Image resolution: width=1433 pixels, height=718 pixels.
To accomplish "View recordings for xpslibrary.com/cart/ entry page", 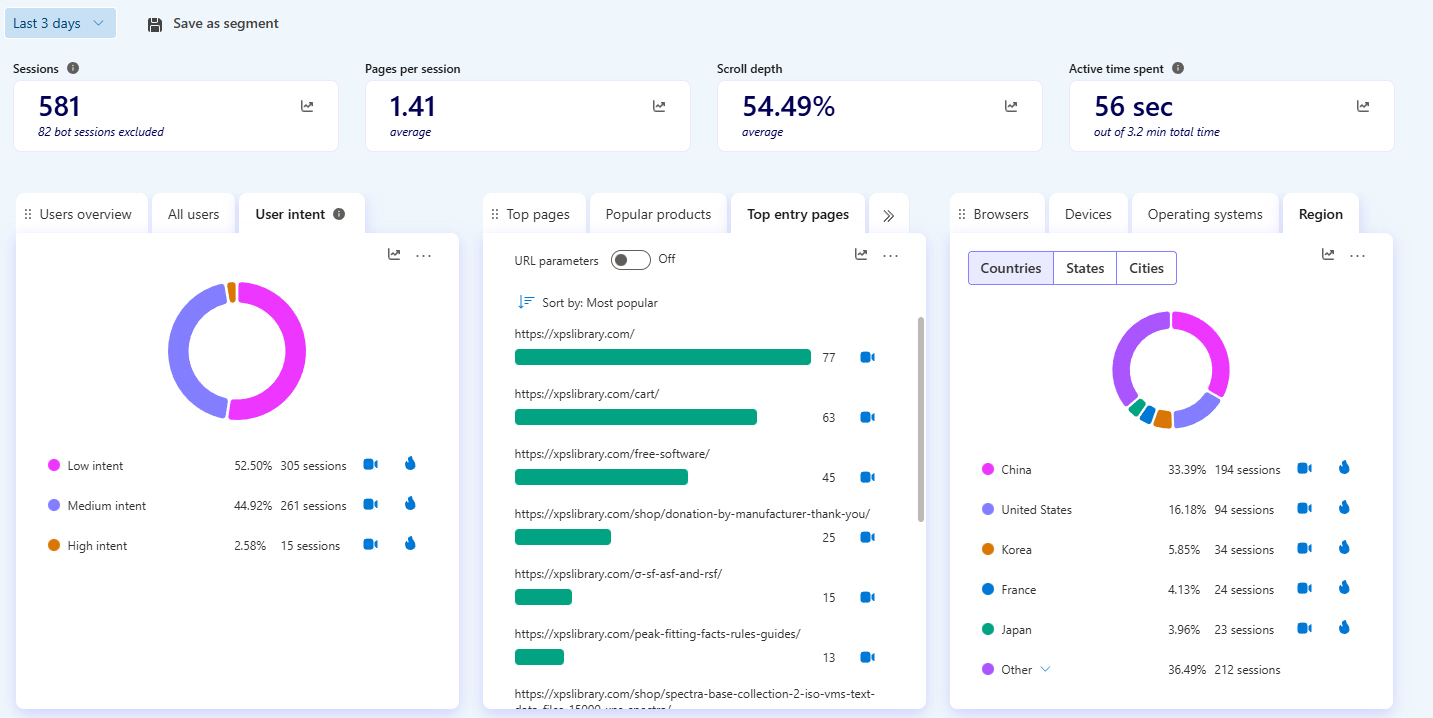I will click(x=867, y=418).
